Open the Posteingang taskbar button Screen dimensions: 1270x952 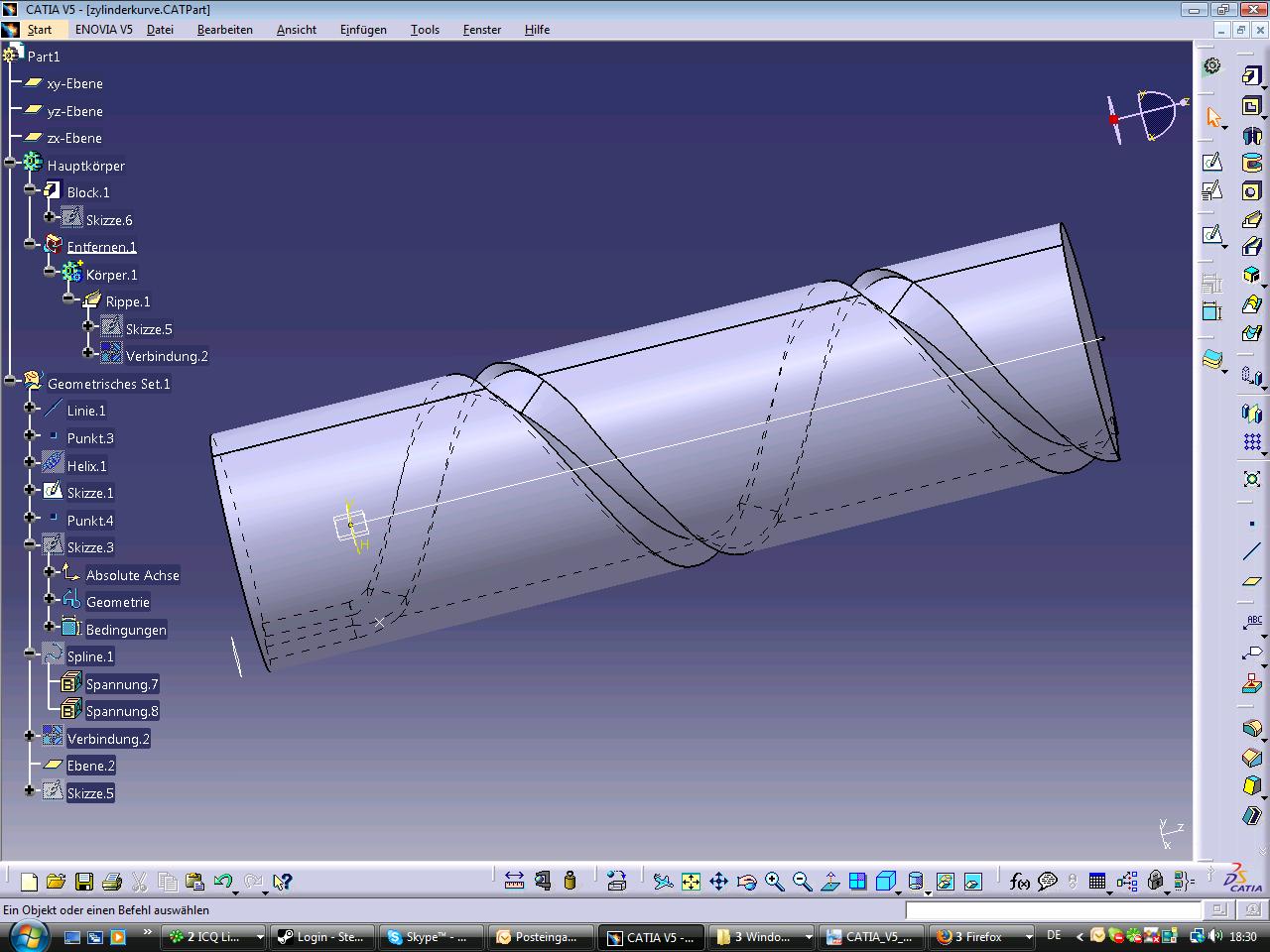(542, 936)
